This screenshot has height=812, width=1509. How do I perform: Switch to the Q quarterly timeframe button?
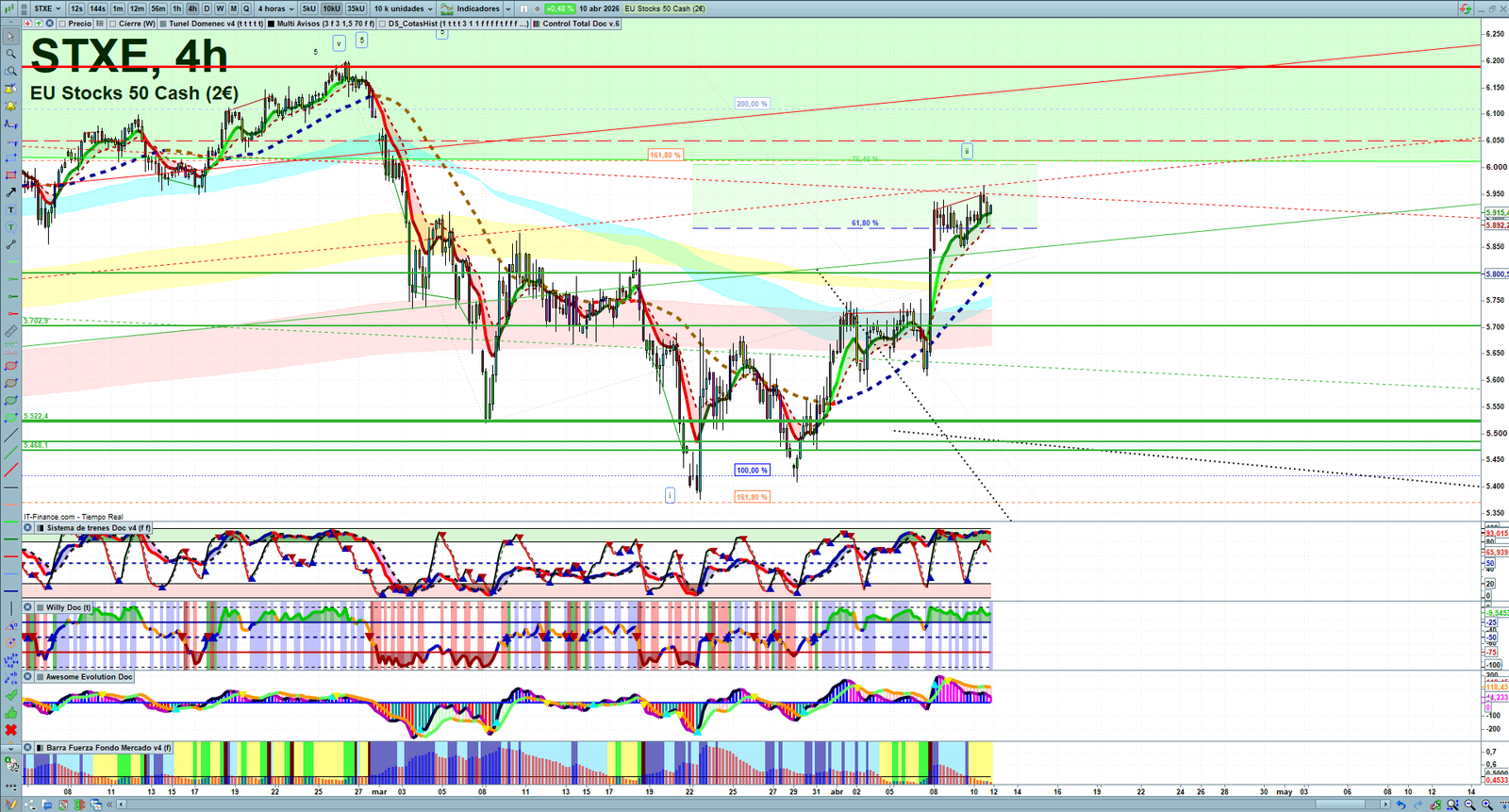pyautogui.click(x=246, y=8)
